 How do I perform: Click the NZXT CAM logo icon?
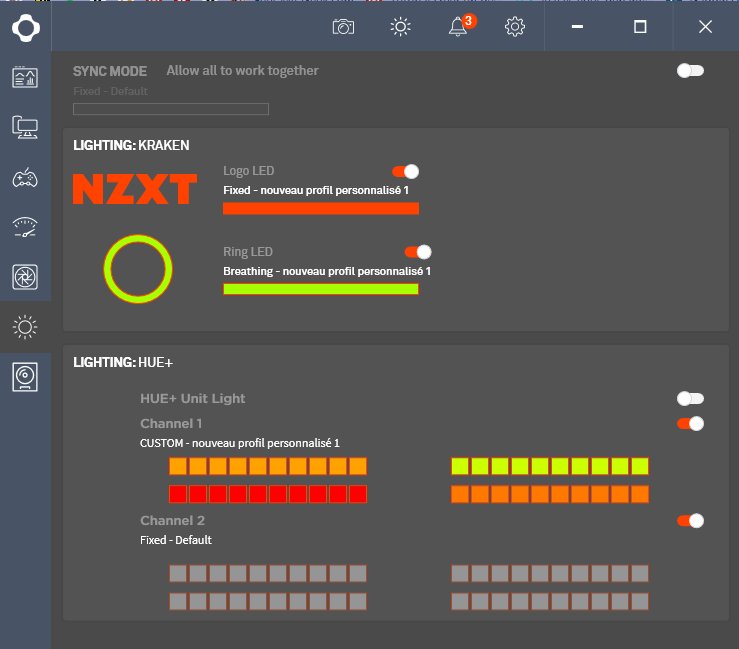[25, 27]
